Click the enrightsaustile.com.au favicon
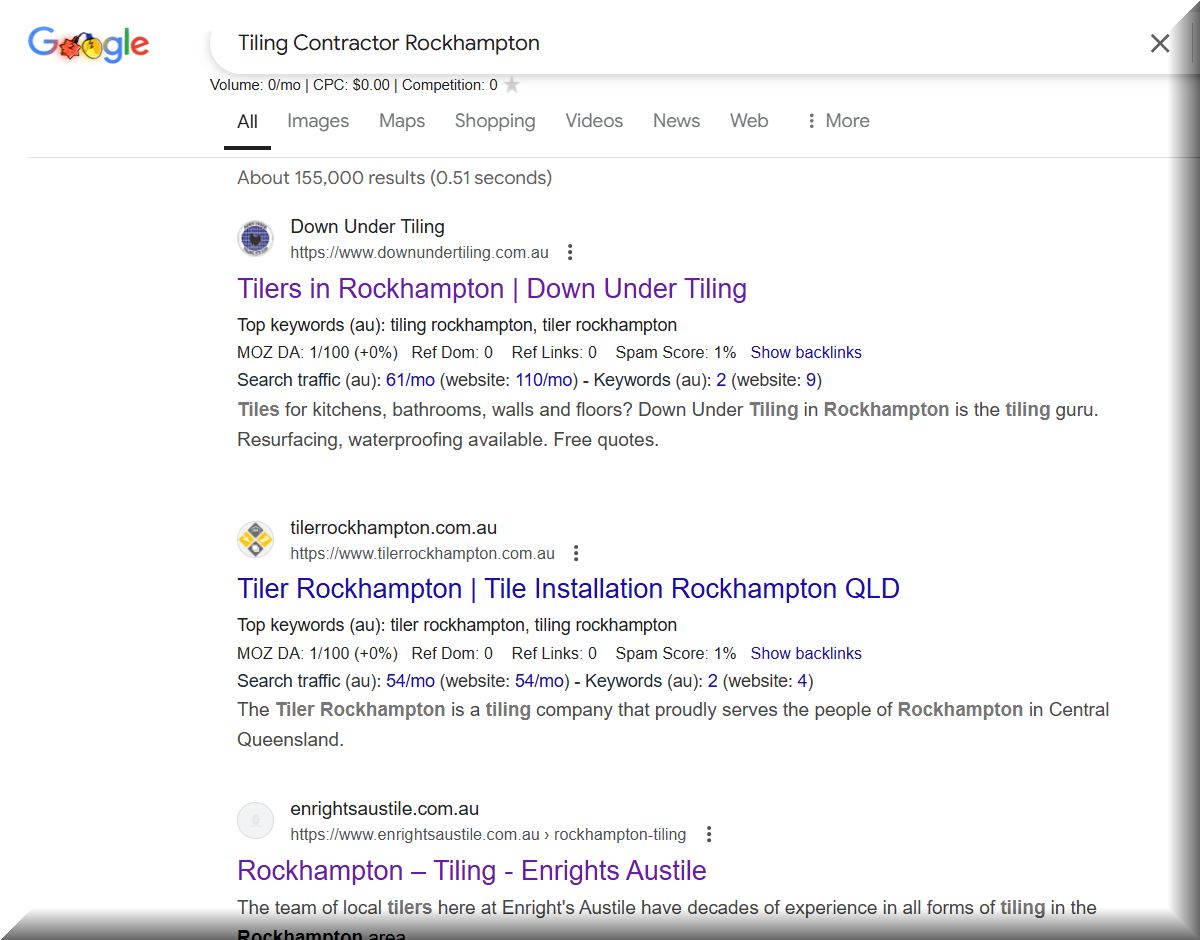This screenshot has width=1200, height=940. [x=255, y=821]
